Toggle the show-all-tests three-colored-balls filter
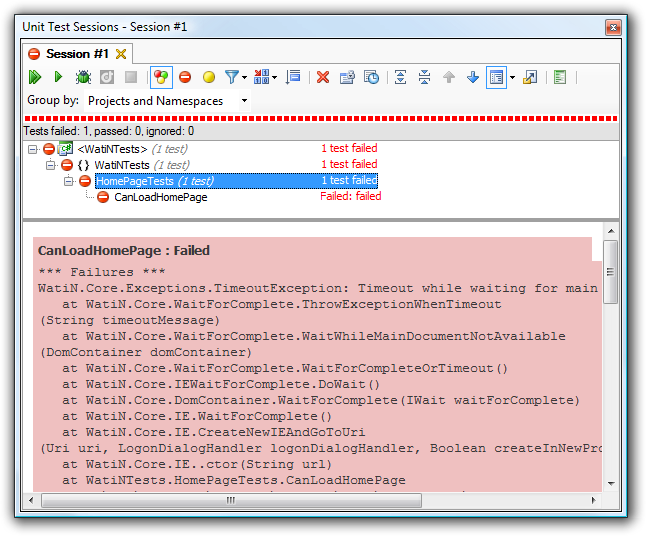This screenshot has height=536, width=646. click(161, 77)
